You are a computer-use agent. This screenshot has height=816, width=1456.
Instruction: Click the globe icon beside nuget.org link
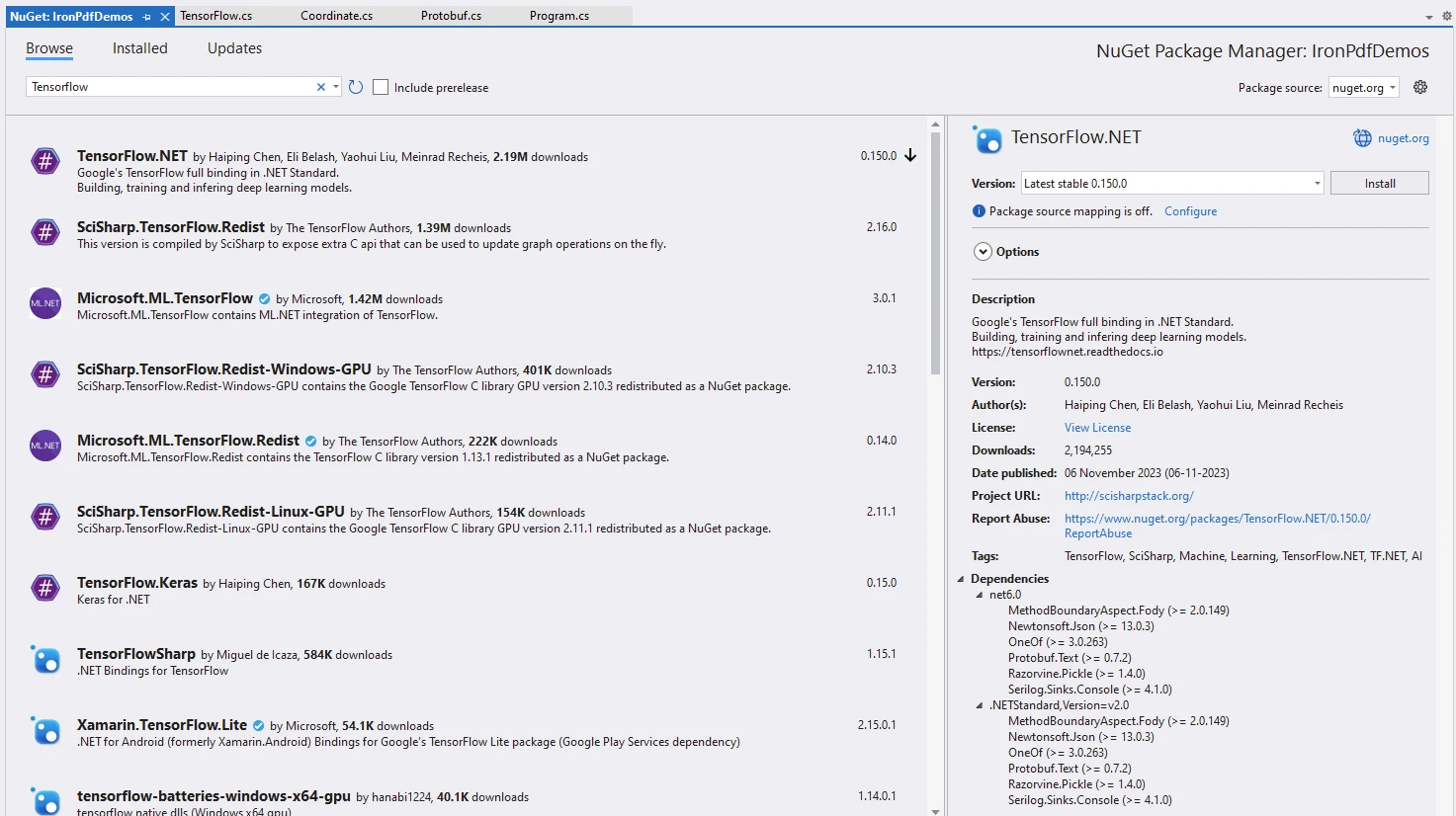pyautogui.click(x=1362, y=138)
